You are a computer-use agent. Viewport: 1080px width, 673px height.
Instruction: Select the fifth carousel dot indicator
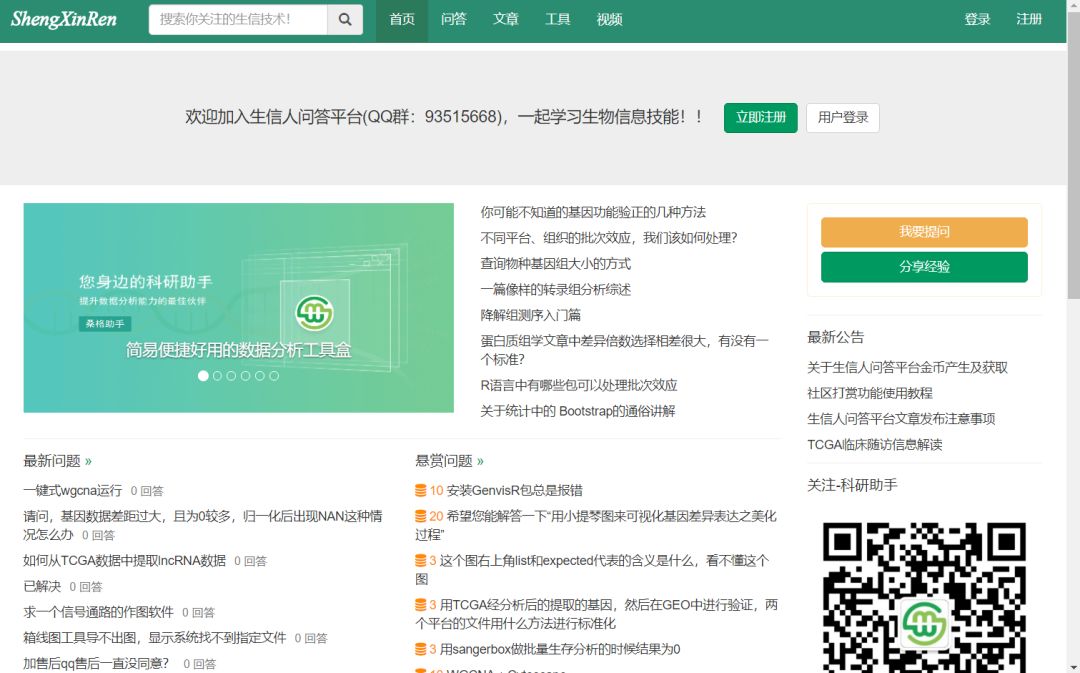(x=260, y=376)
